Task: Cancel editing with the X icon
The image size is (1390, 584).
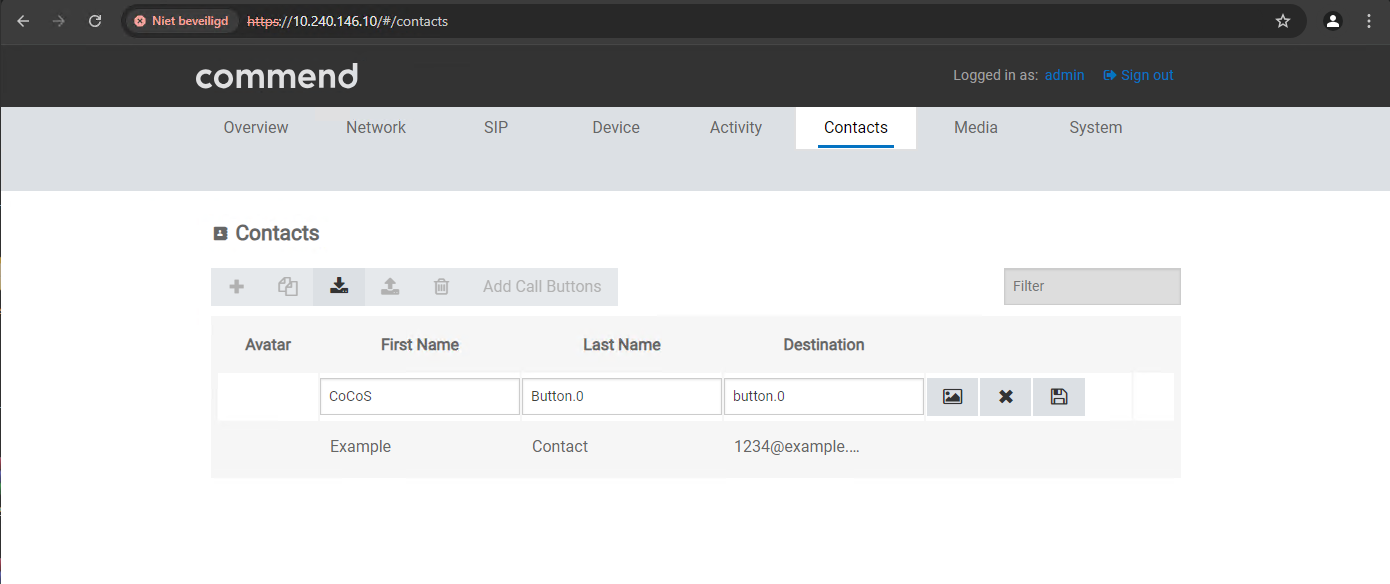Action: (1006, 397)
